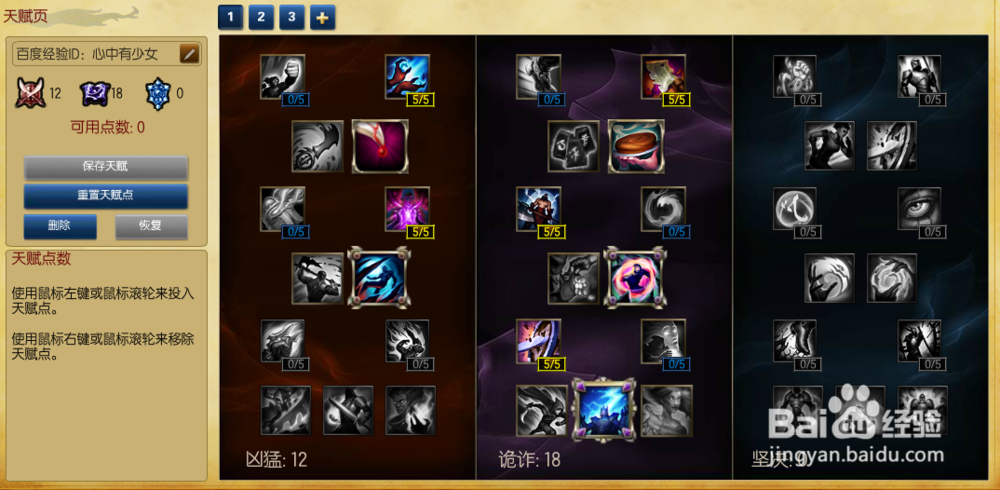Click the 恢复 restore button
Viewport: 1000px width, 490px height.
(x=151, y=226)
